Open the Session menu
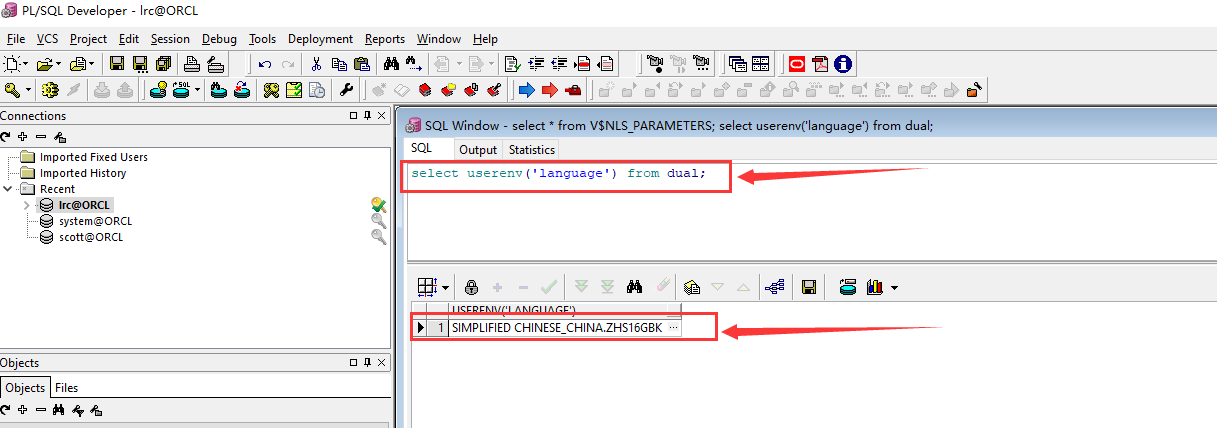This screenshot has width=1217, height=428. tap(170, 39)
